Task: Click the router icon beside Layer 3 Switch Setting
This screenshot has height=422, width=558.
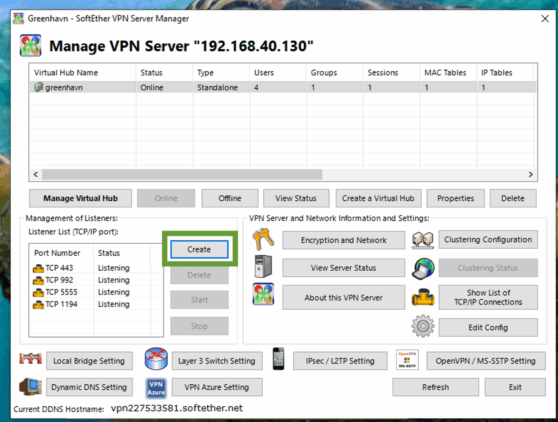Action: [x=156, y=359]
